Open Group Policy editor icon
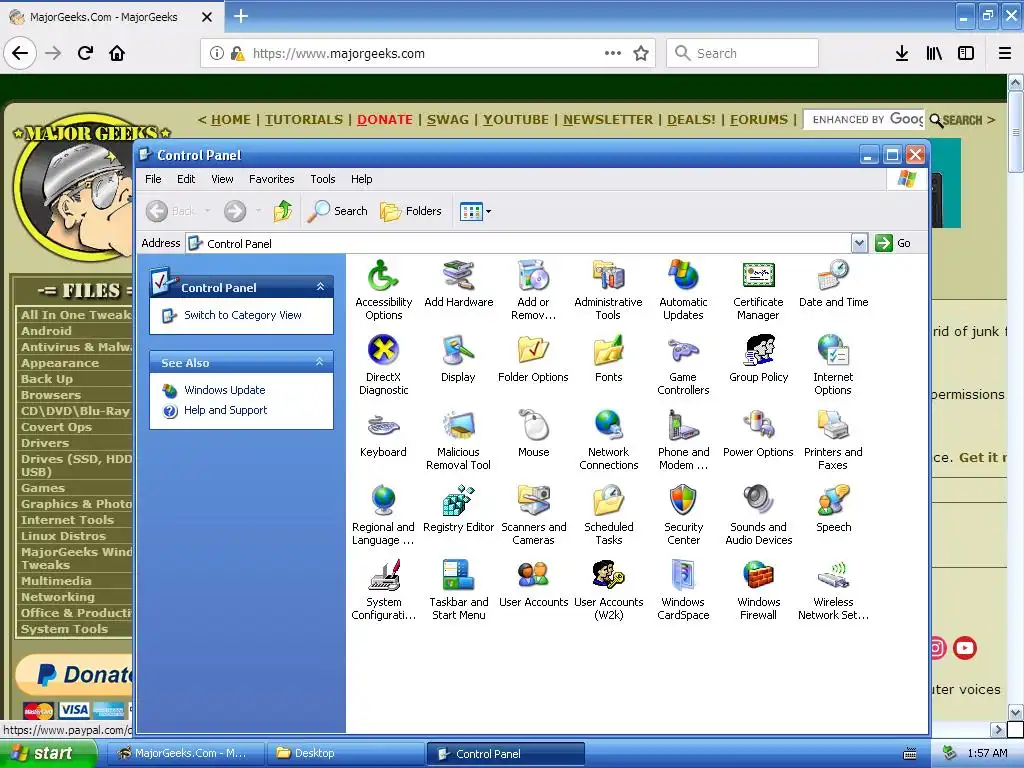The image size is (1024, 768). click(758, 359)
